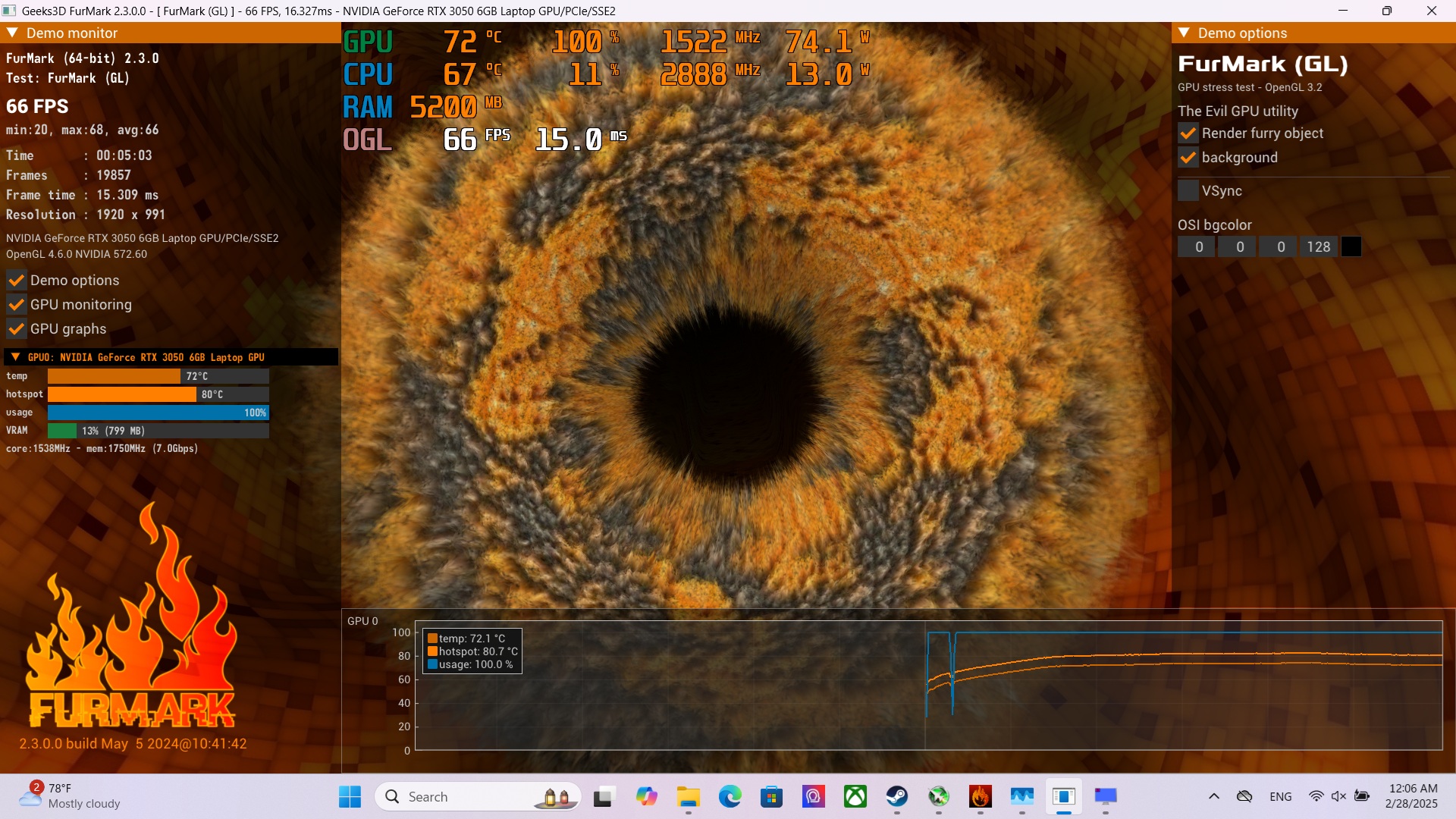1456x819 pixels.
Task: Click the OneDrive cloud tray icon
Action: [x=1244, y=796]
